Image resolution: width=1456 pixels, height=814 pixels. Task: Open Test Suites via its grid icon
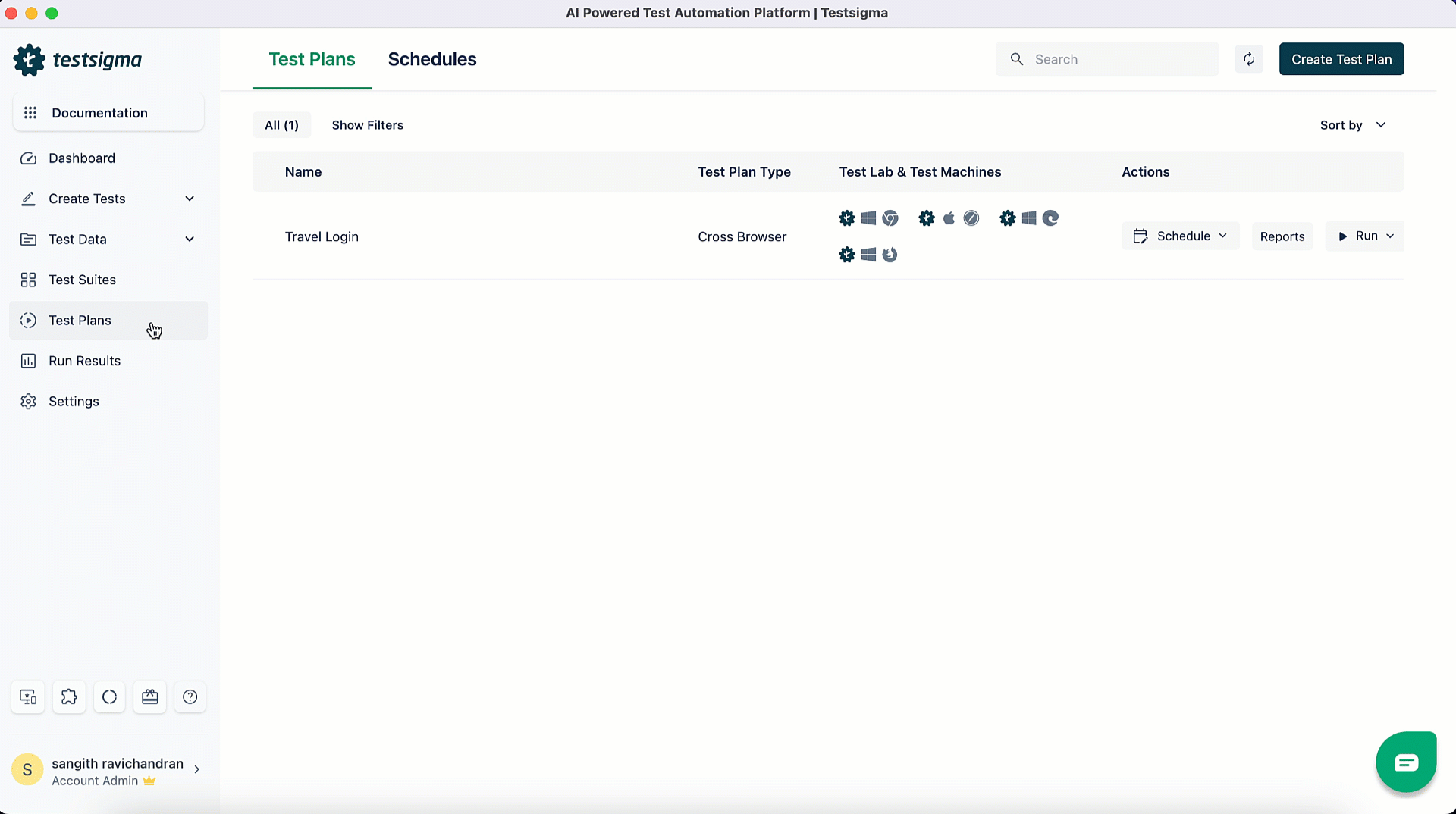(x=28, y=280)
